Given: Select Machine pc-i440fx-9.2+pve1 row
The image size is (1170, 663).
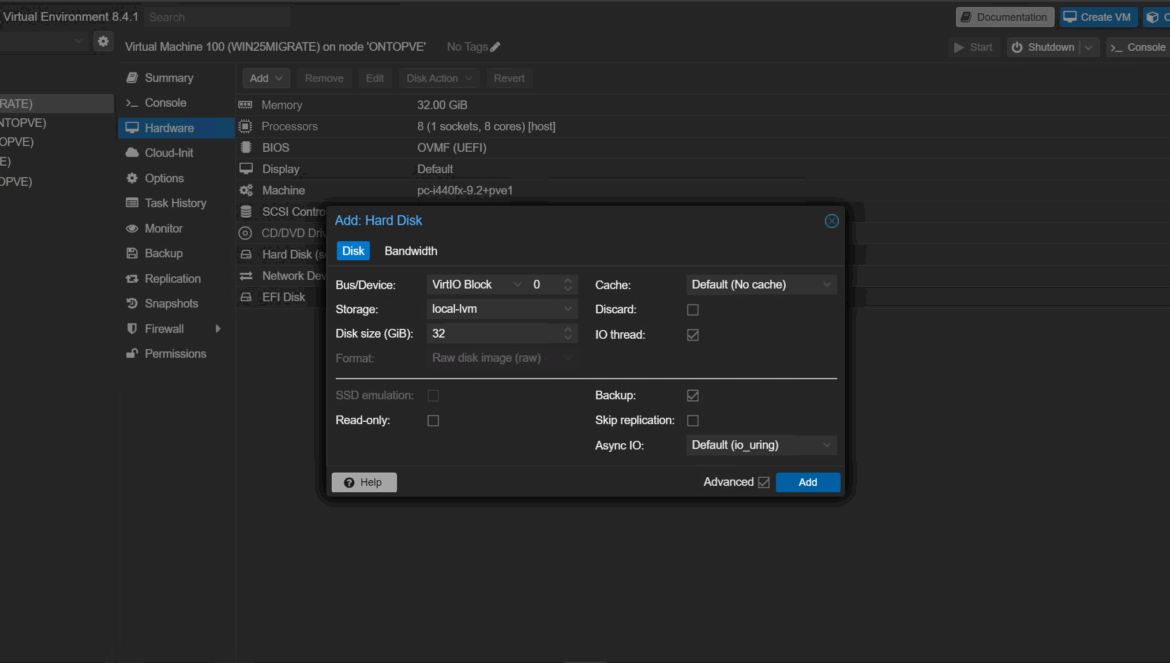Looking at the screenshot, I should click(703, 190).
